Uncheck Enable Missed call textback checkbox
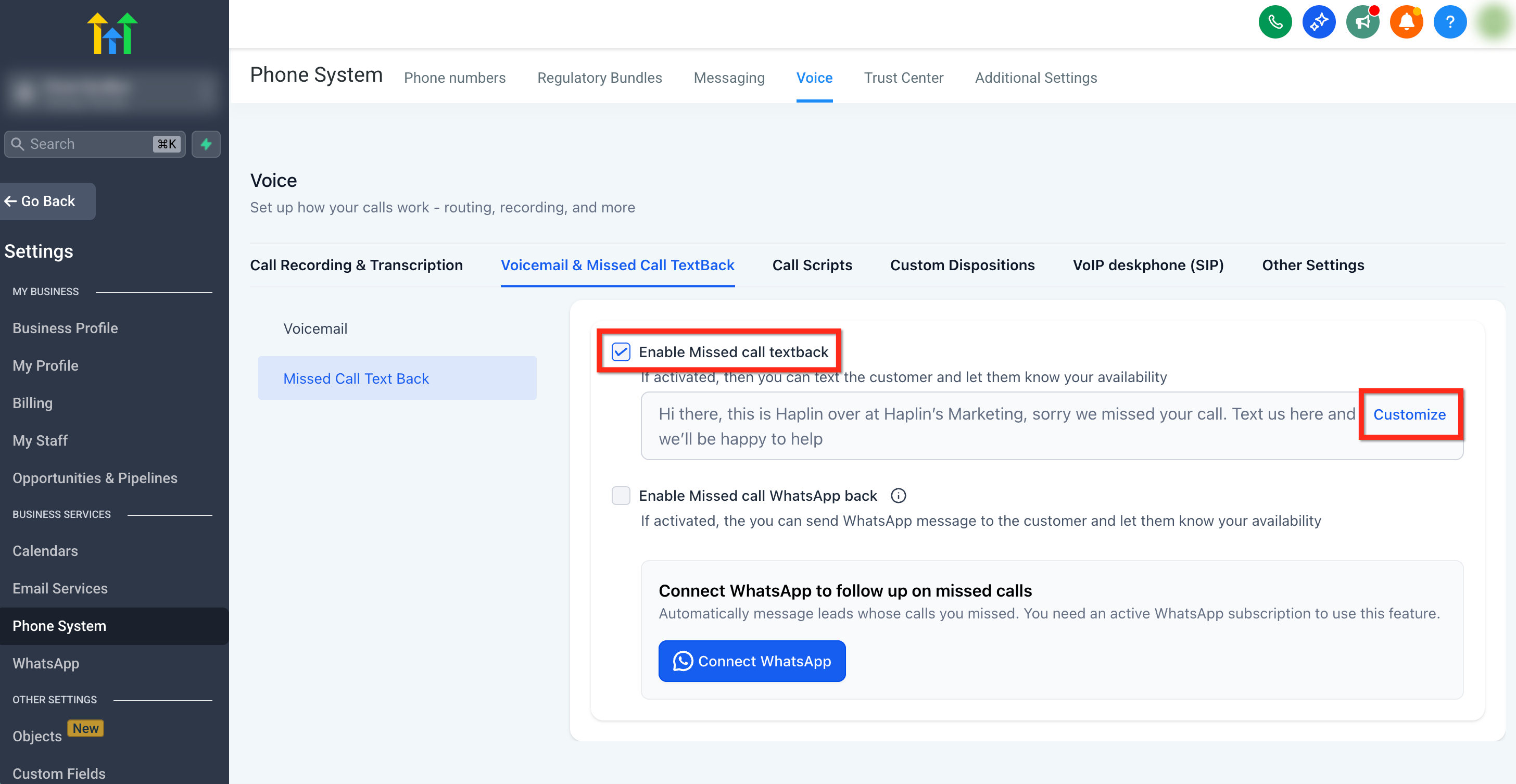This screenshot has height=784, width=1516. click(x=621, y=352)
